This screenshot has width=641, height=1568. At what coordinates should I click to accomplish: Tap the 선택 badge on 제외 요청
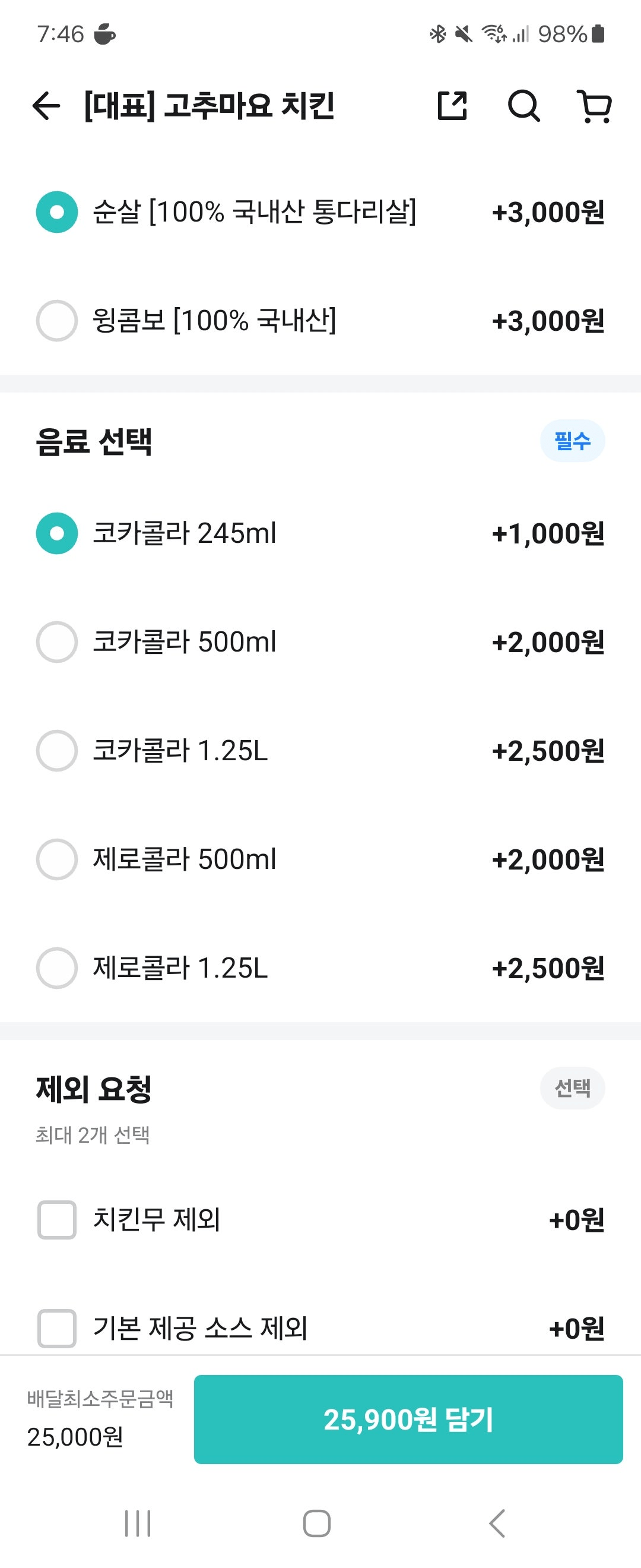click(572, 1088)
